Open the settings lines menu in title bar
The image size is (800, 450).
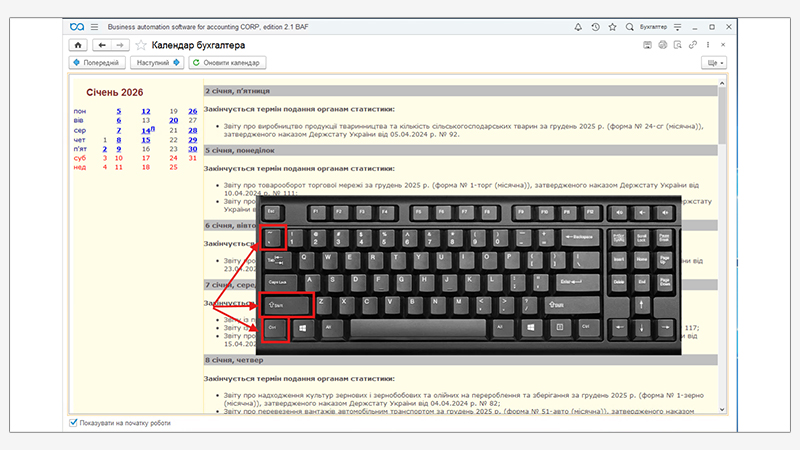tap(679, 26)
